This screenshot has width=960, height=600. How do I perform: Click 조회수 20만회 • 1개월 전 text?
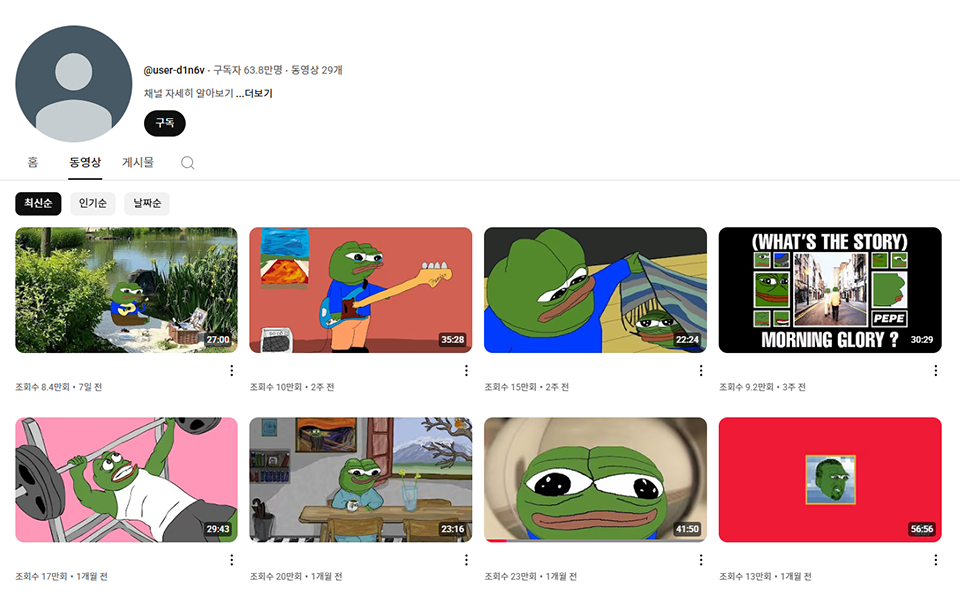pos(296,576)
